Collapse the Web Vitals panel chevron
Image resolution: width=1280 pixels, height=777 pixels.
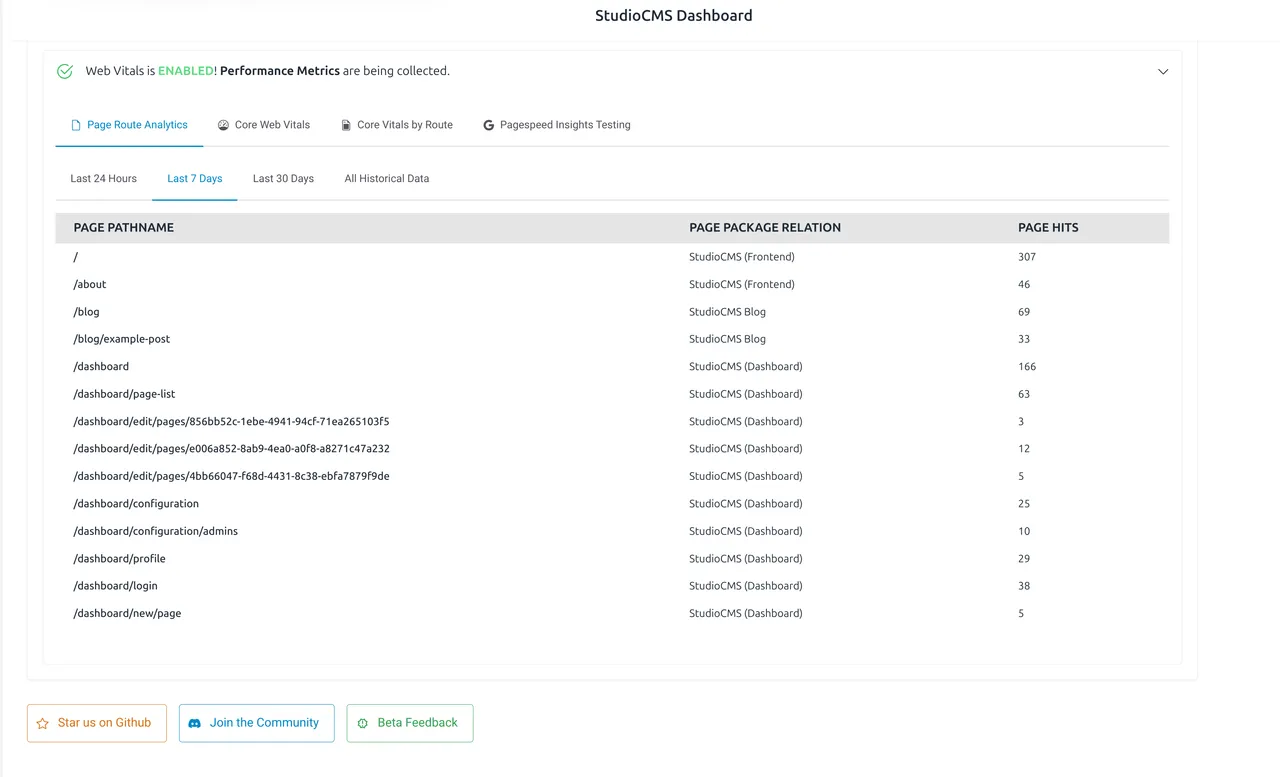(x=1163, y=72)
